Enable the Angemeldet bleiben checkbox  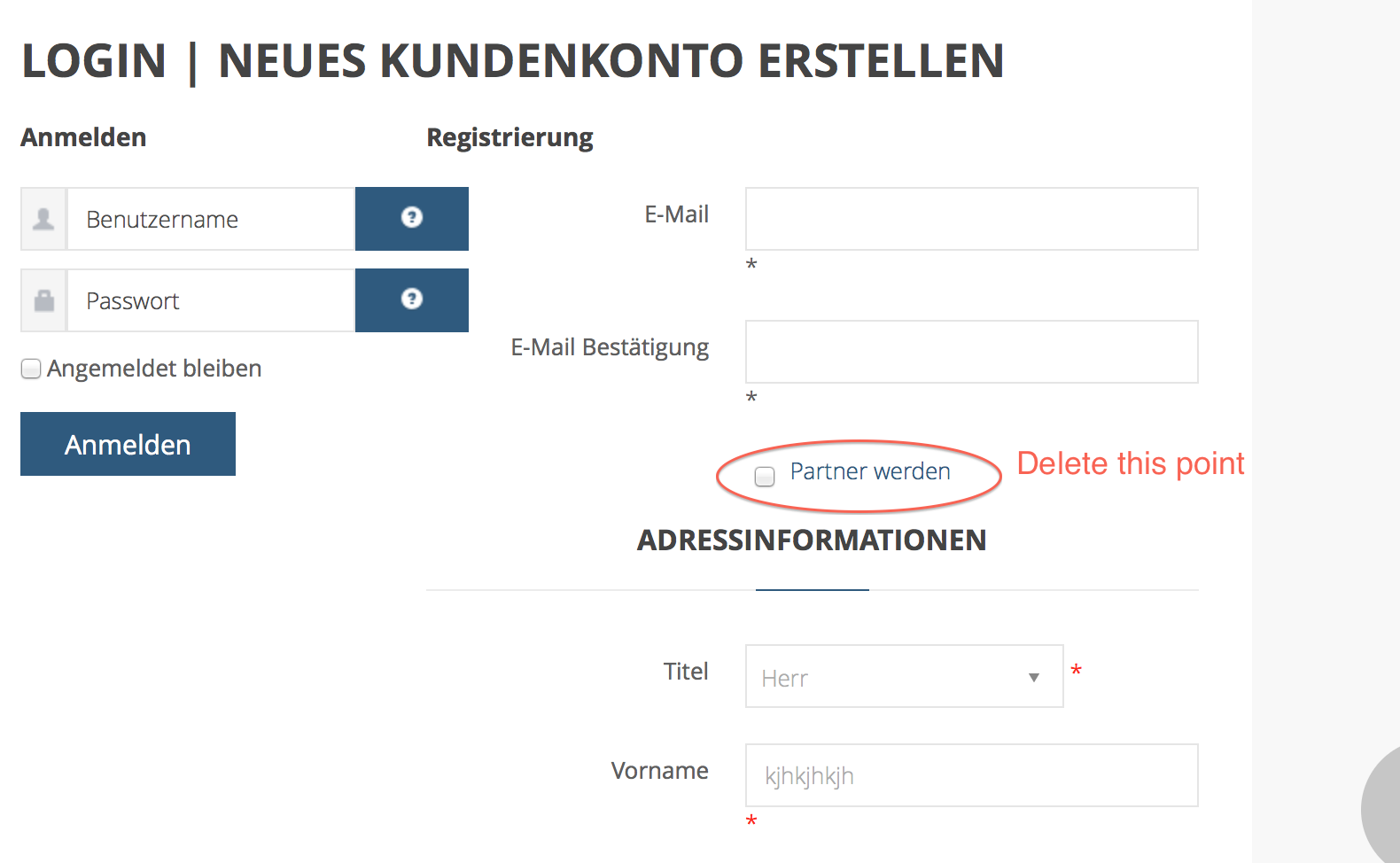[x=31, y=369]
